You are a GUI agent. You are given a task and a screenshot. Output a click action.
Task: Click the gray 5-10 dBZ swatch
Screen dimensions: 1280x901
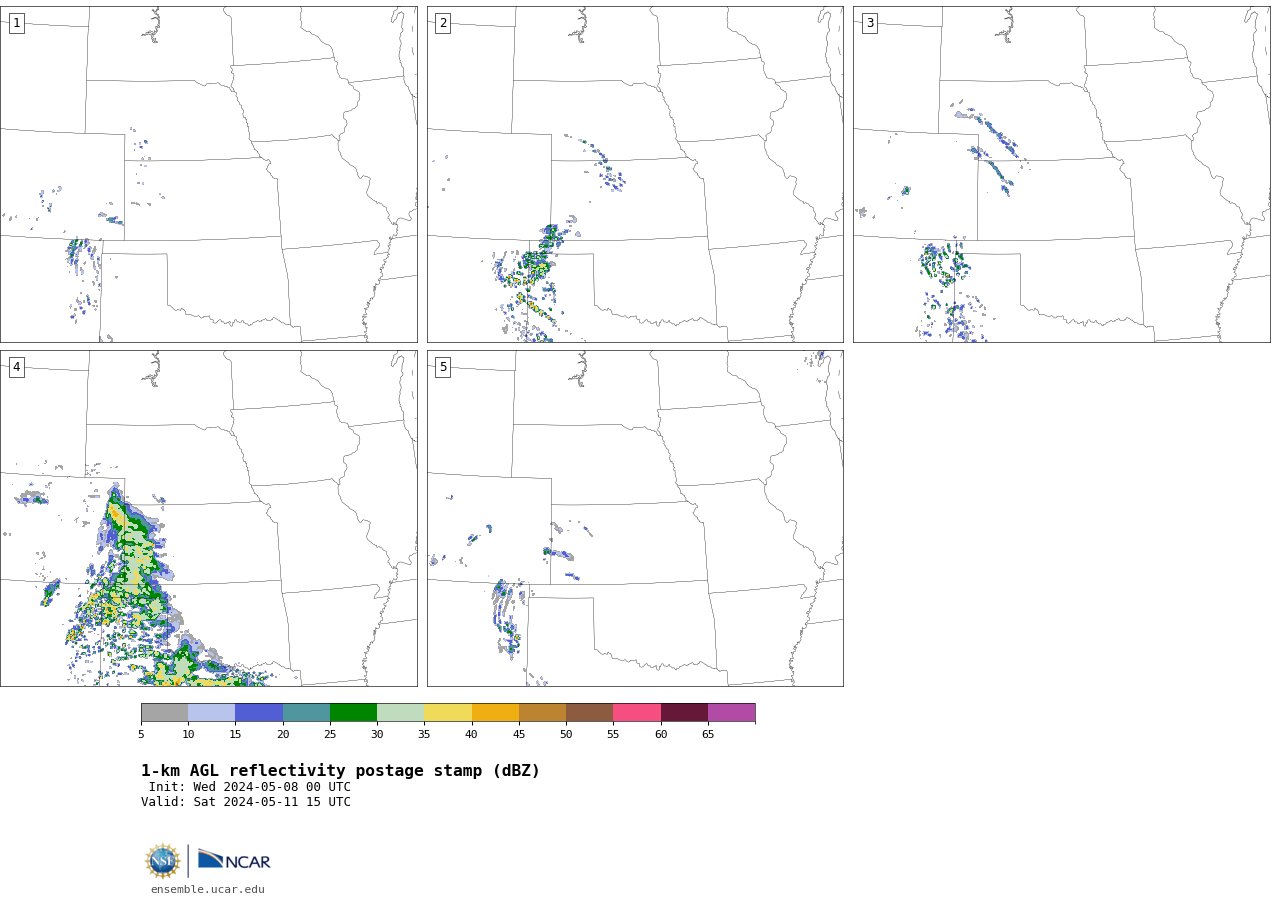[x=165, y=713]
